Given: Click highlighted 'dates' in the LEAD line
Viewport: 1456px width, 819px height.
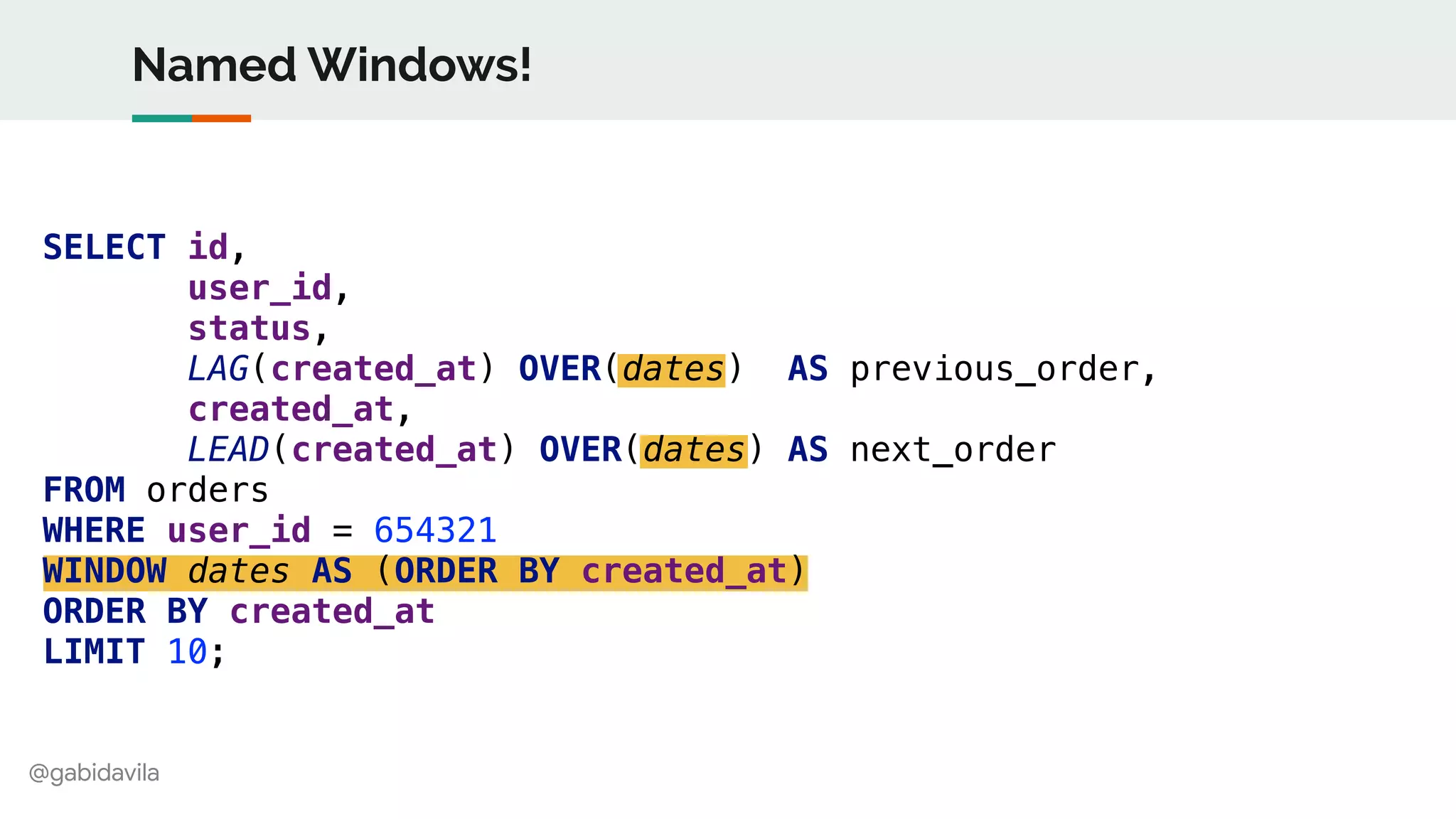Looking at the screenshot, I should (x=693, y=451).
